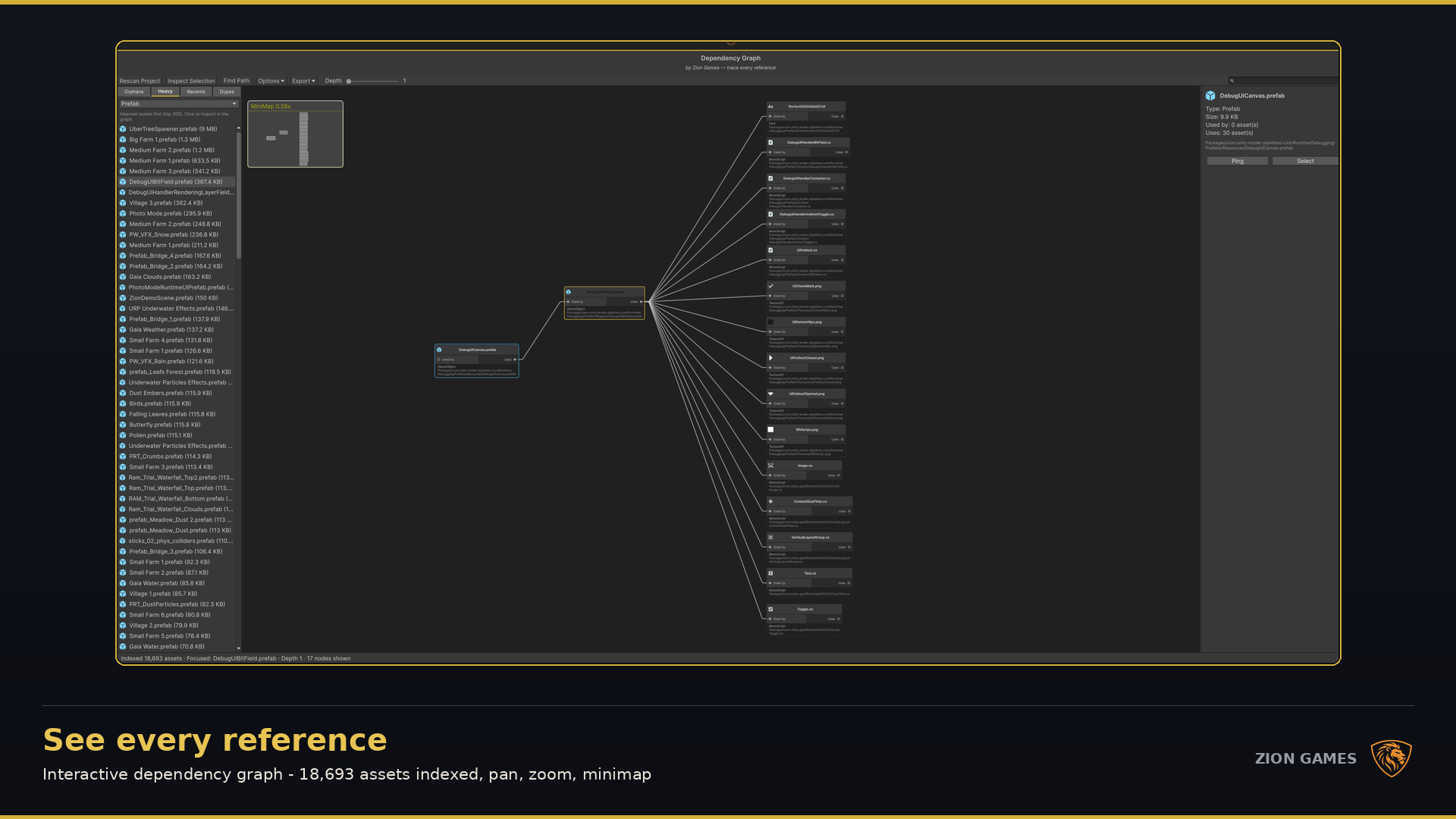Image resolution: width=1456 pixels, height=819 pixels.
Task: Click the Uses port on Toggle.cs node
Action: pos(838,619)
